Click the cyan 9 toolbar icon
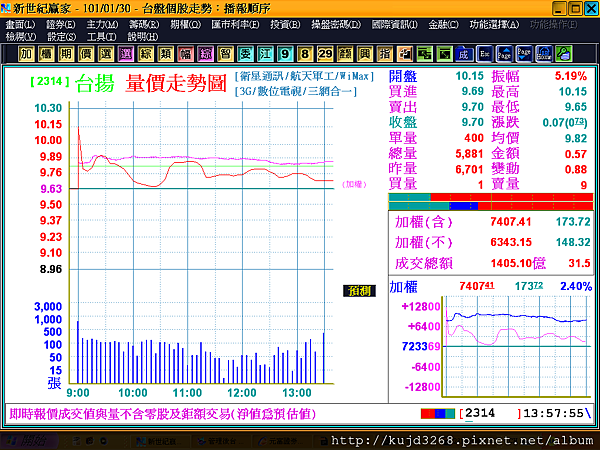600x450 pixels. pos(285,54)
